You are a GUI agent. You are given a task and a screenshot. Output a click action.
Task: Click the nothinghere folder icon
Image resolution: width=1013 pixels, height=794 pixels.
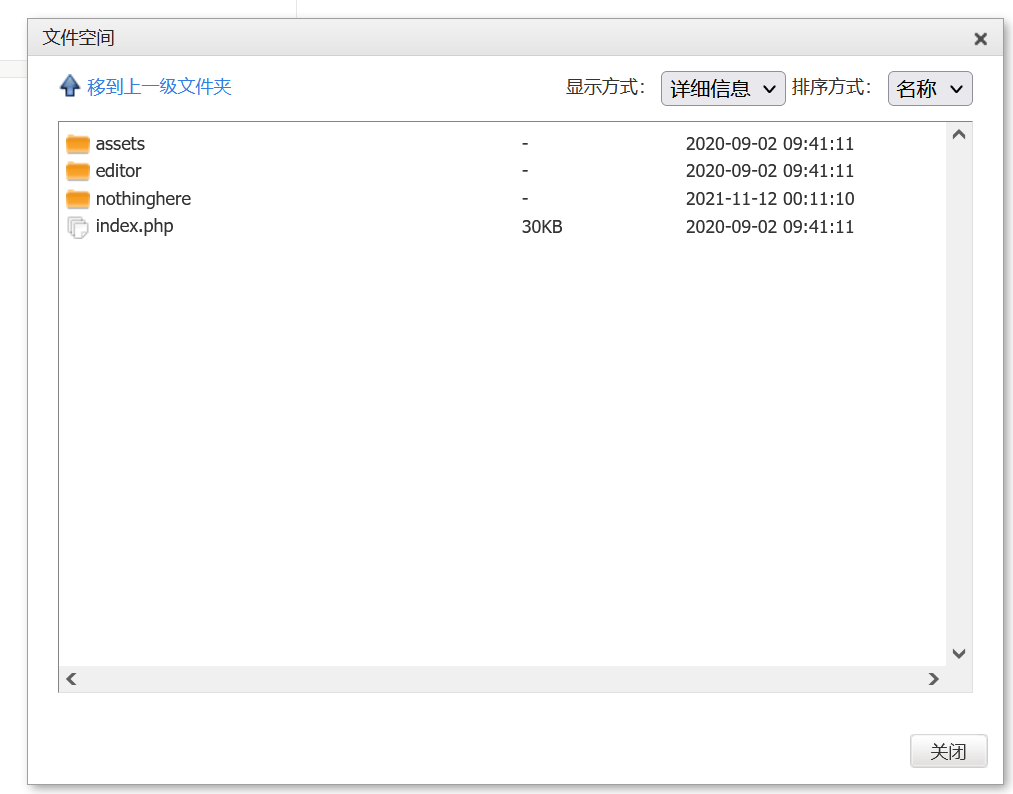pyautogui.click(x=78, y=199)
